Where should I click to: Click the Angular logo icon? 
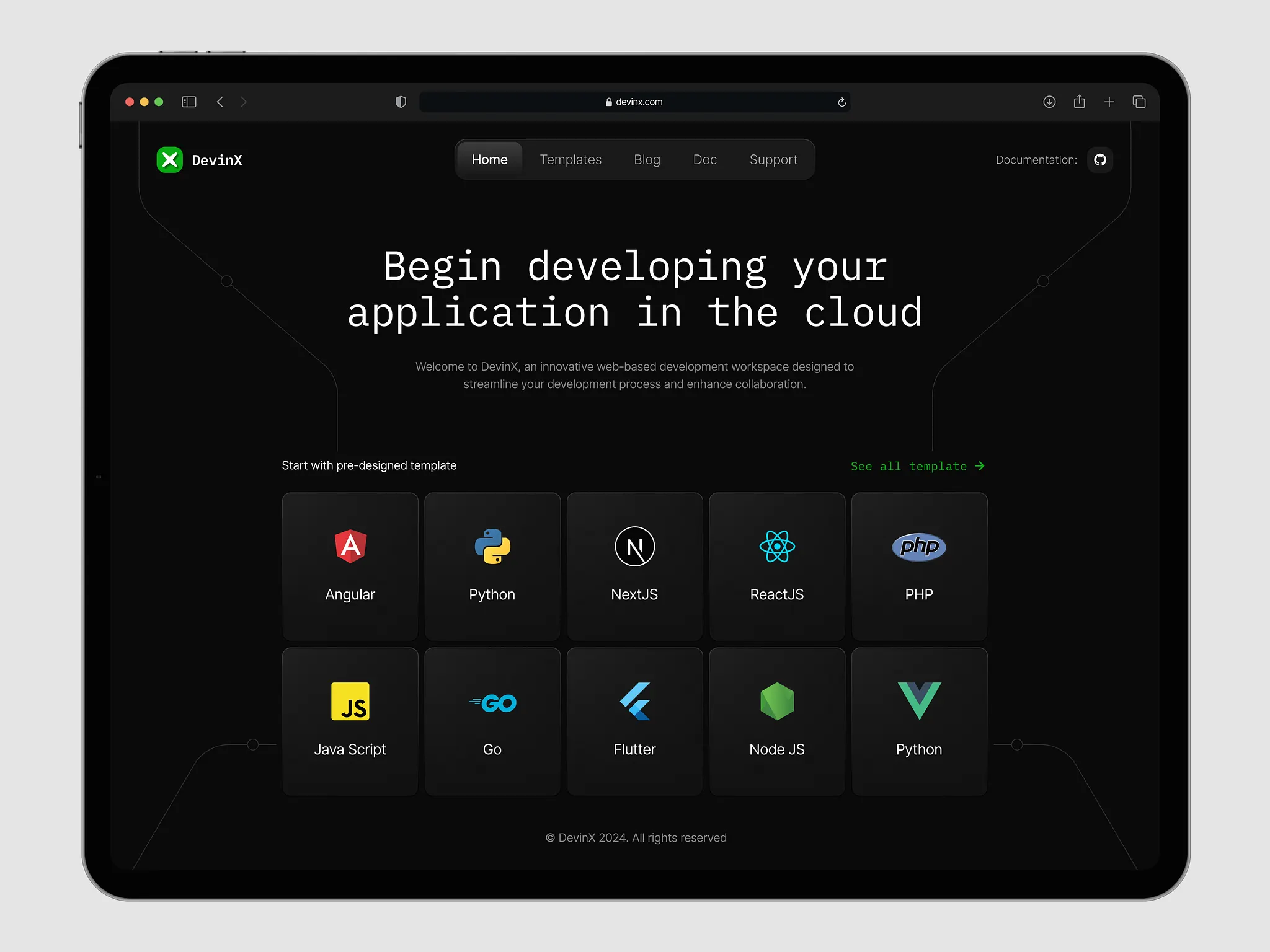(350, 546)
